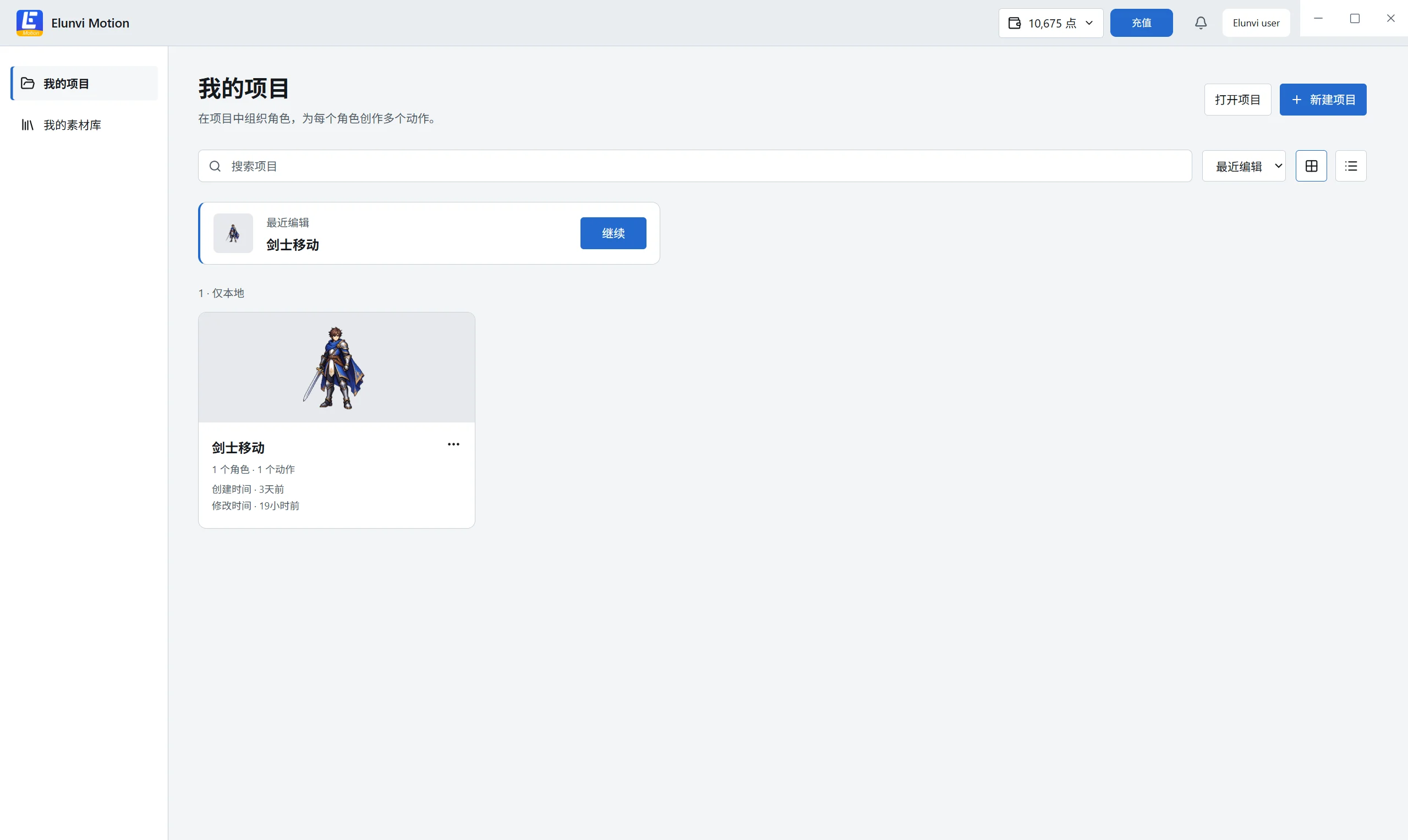Click the wallet icon beside 10,675 点
1408x840 pixels.
1015,23
